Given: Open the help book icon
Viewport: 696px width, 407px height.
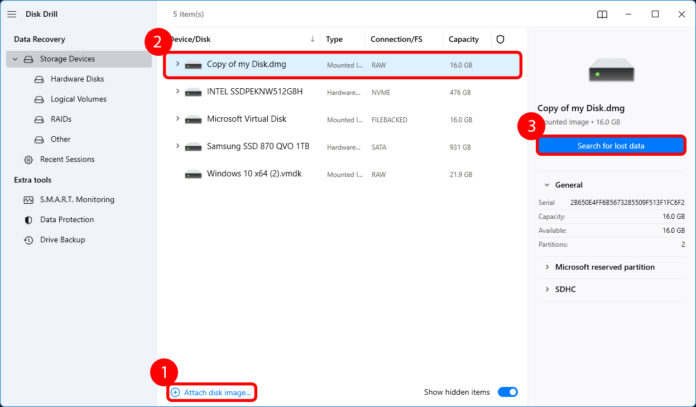Looking at the screenshot, I should coord(602,15).
